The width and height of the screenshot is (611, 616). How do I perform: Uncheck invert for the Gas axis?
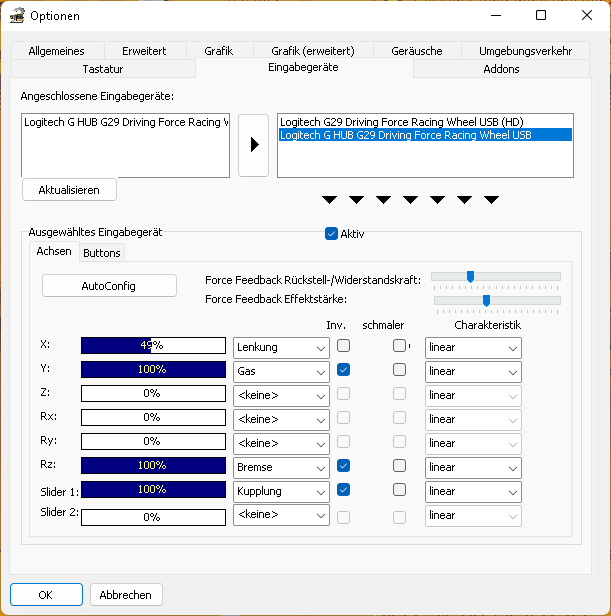pyautogui.click(x=343, y=370)
